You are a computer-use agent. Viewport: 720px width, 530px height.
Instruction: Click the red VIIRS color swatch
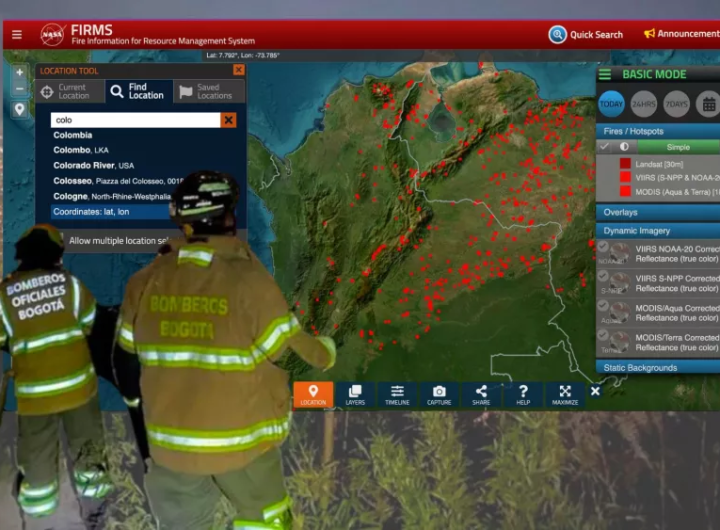coord(625,177)
